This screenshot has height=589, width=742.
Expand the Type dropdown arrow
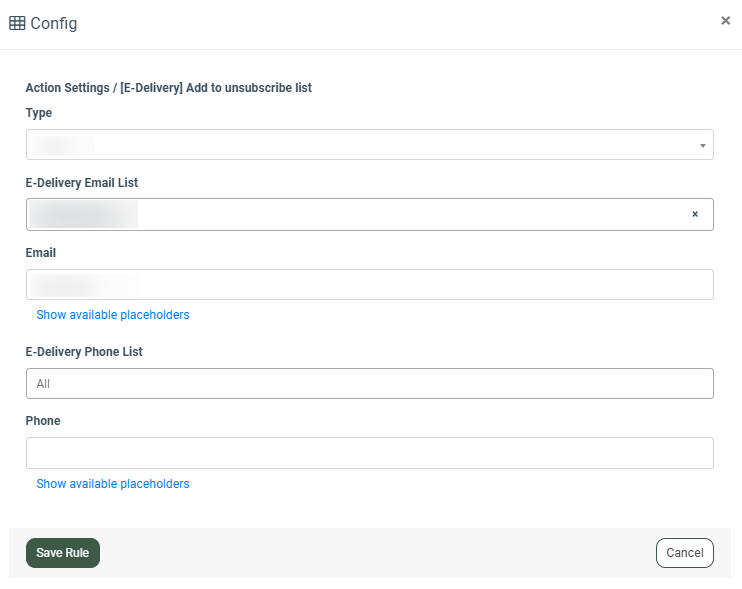(703, 146)
